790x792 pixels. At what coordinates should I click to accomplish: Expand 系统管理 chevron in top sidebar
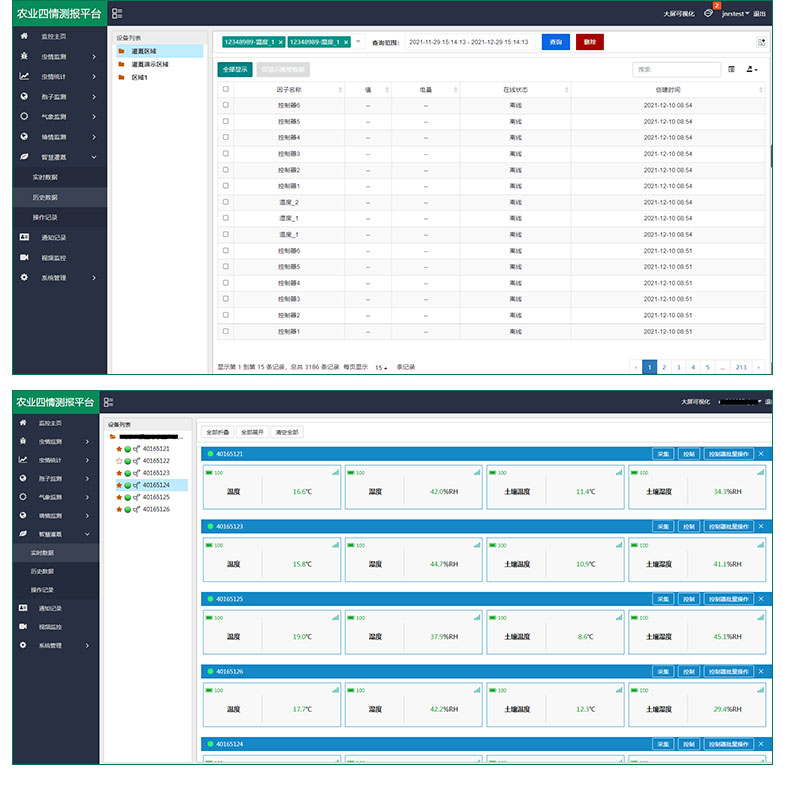pyautogui.click(x=94, y=278)
